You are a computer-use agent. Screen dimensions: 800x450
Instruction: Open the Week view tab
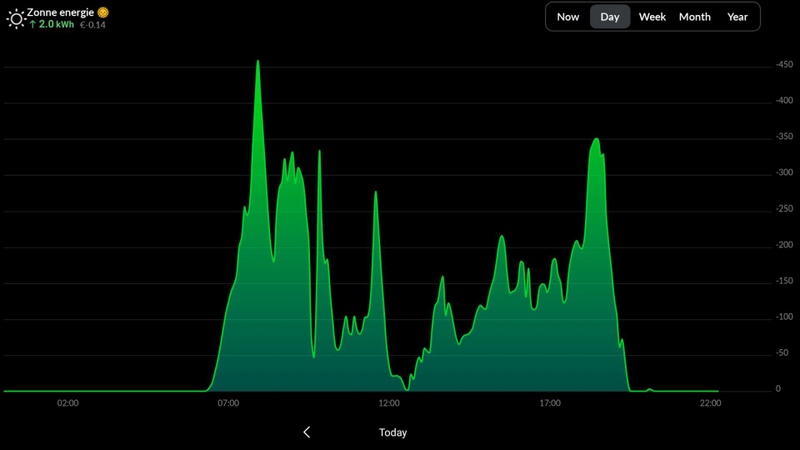click(x=652, y=17)
